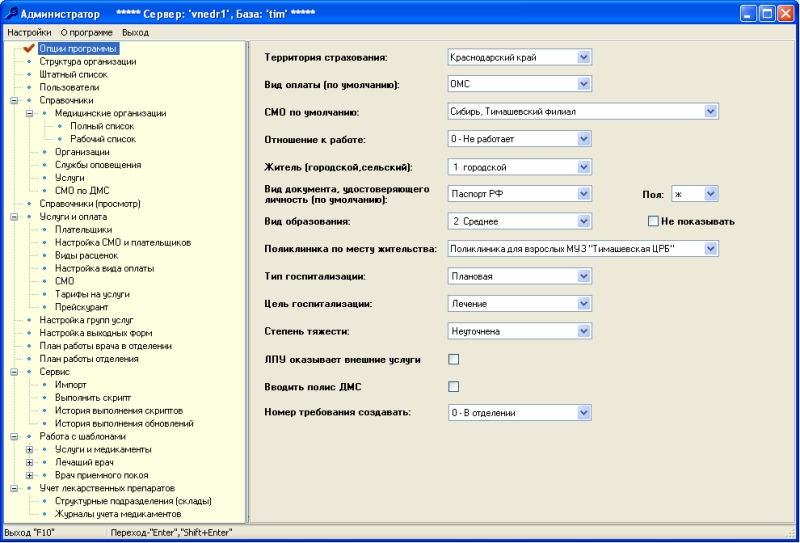The image size is (800, 543).
Task: Enable Вводить полис ДМС checkbox
Action: pos(454,387)
